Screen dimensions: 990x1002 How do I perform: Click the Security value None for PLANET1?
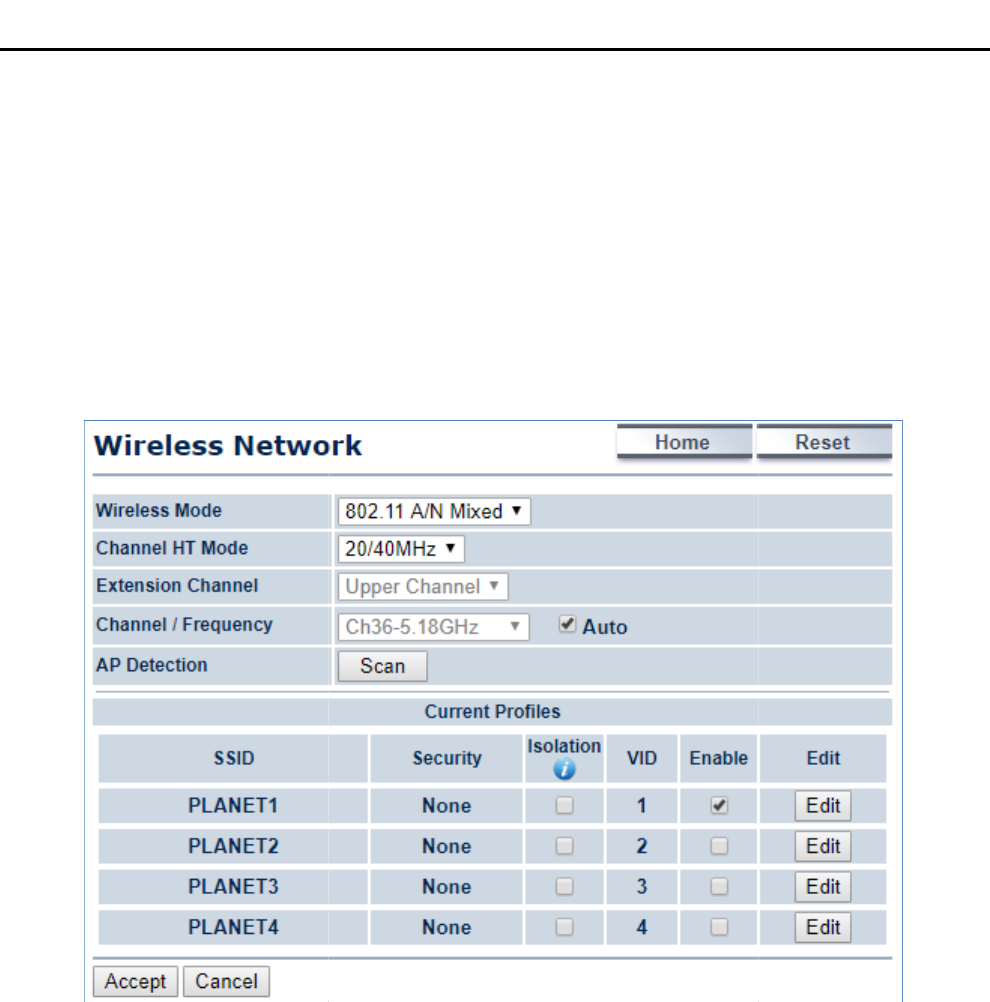[x=446, y=805]
